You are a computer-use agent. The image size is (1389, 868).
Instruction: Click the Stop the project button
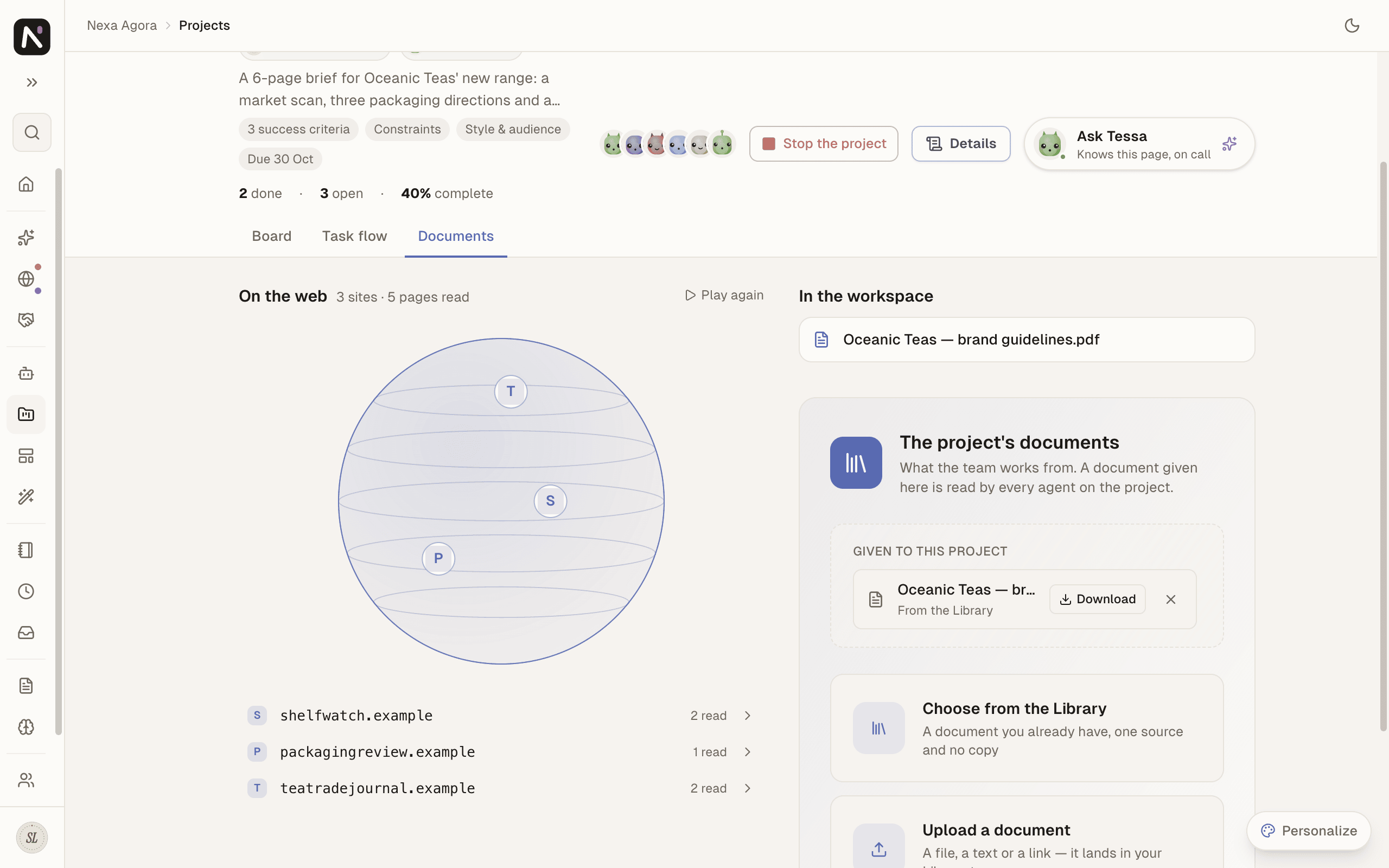coord(824,144)
